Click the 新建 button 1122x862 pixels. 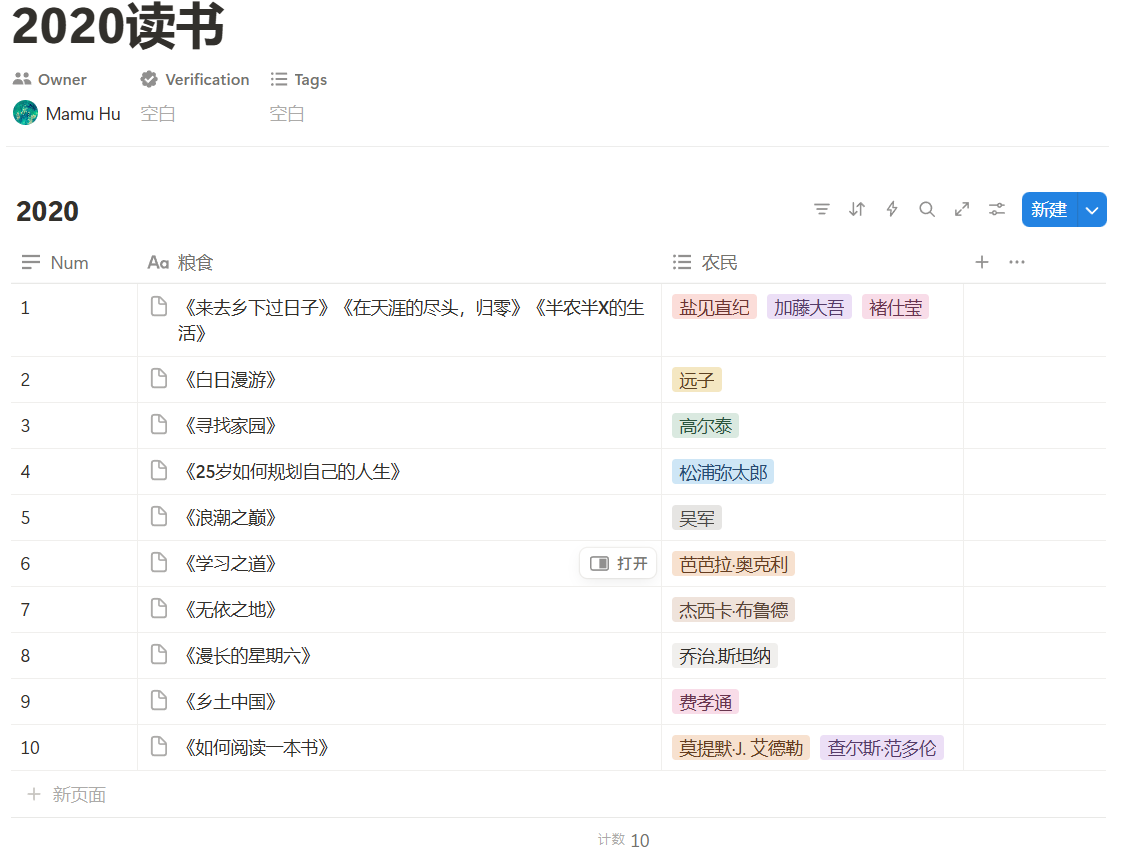[1047, 209]
